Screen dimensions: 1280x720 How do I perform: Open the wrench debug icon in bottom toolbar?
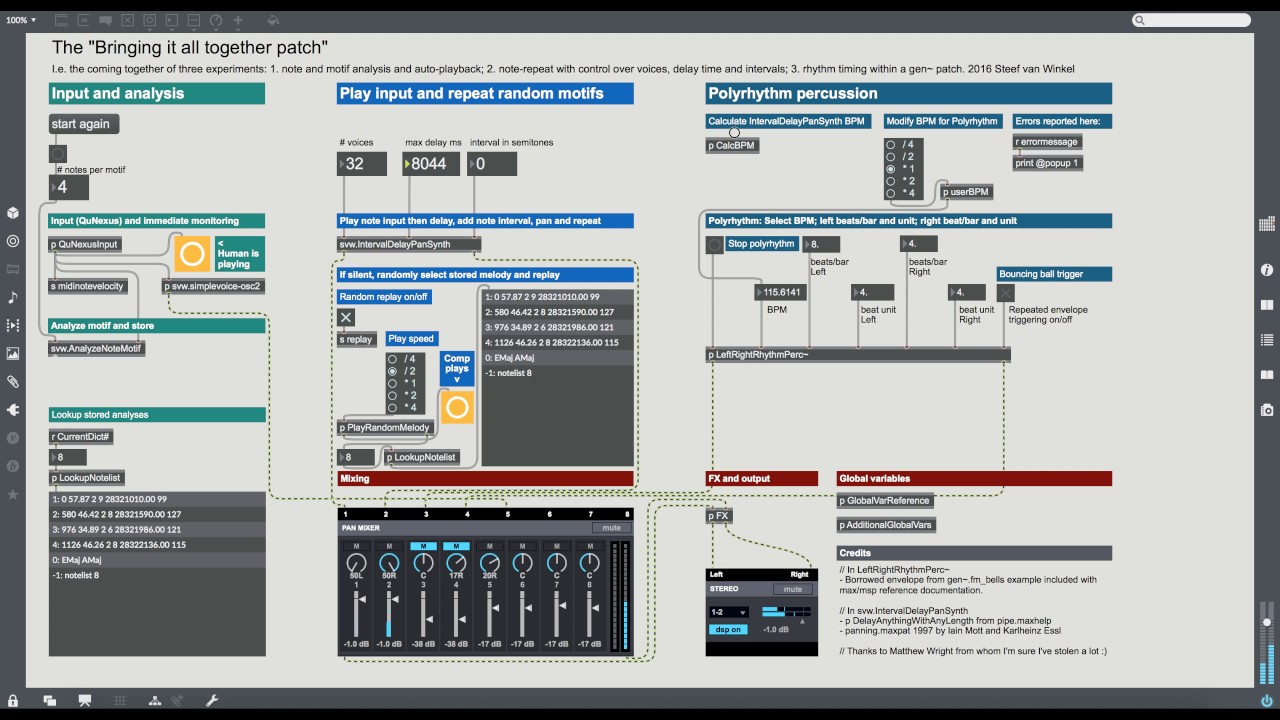(x=212, y=701)
